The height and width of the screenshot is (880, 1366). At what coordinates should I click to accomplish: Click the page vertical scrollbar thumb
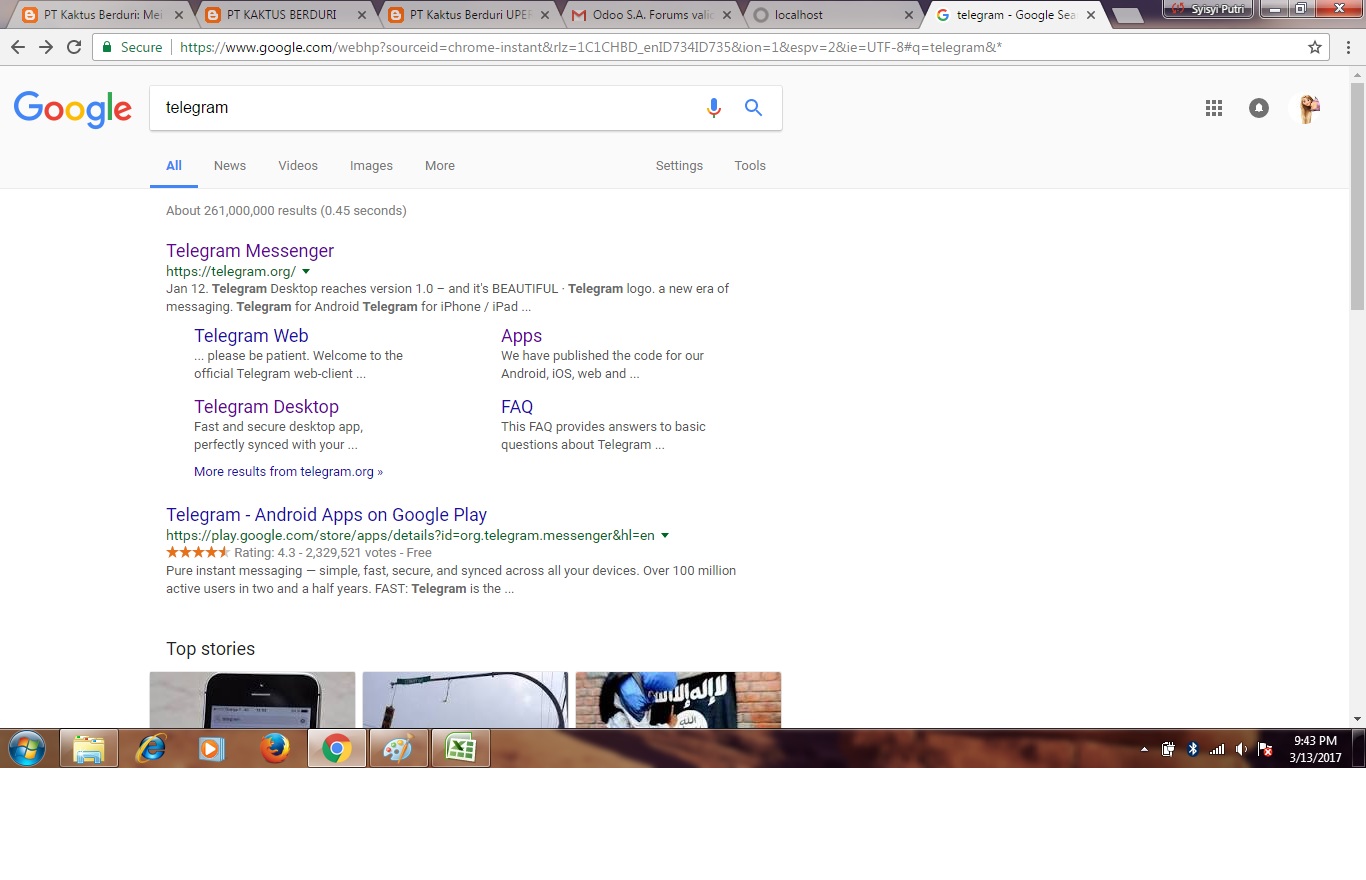1357,195
